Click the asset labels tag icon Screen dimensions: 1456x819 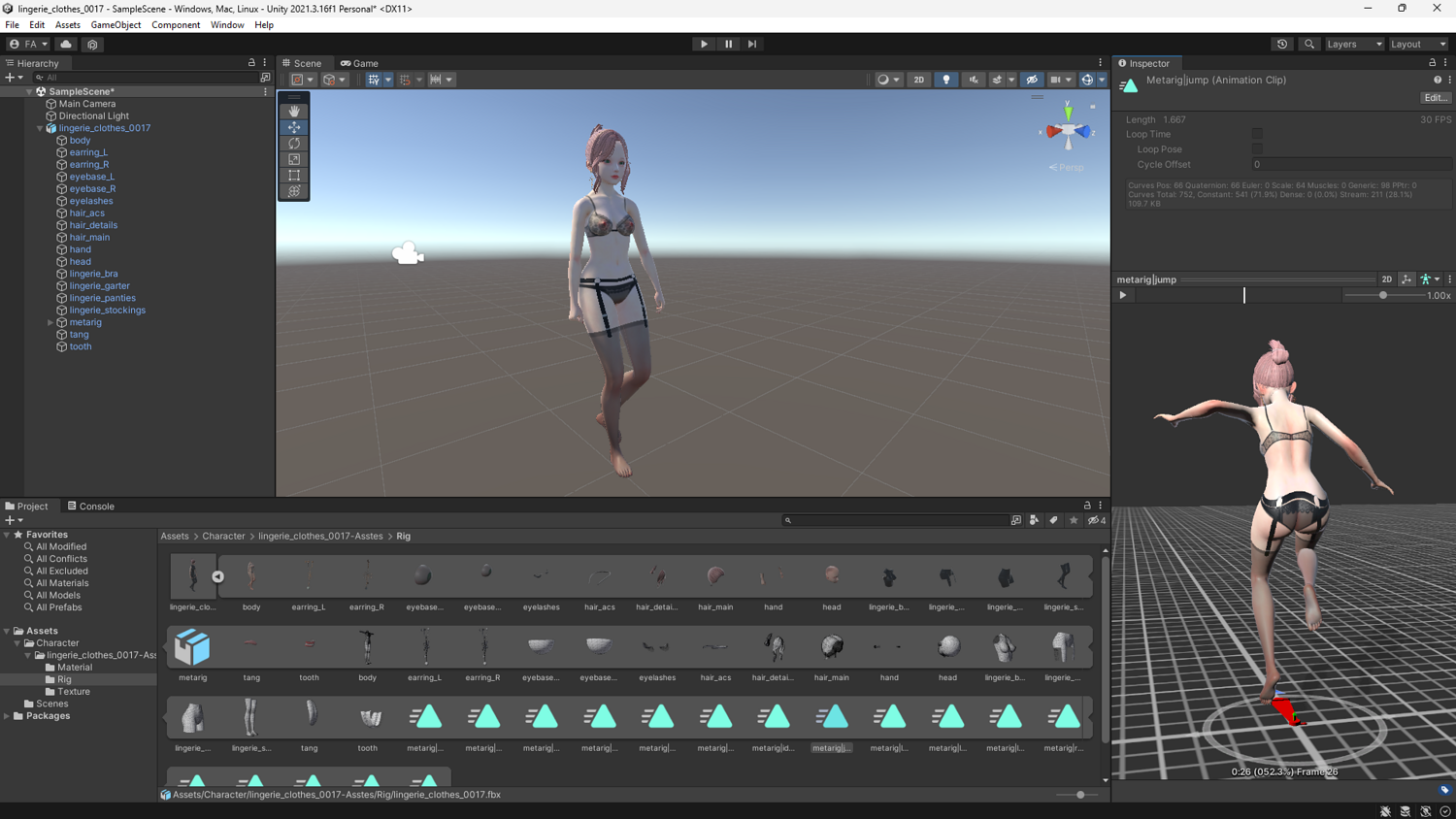(x=1444, y=790)
